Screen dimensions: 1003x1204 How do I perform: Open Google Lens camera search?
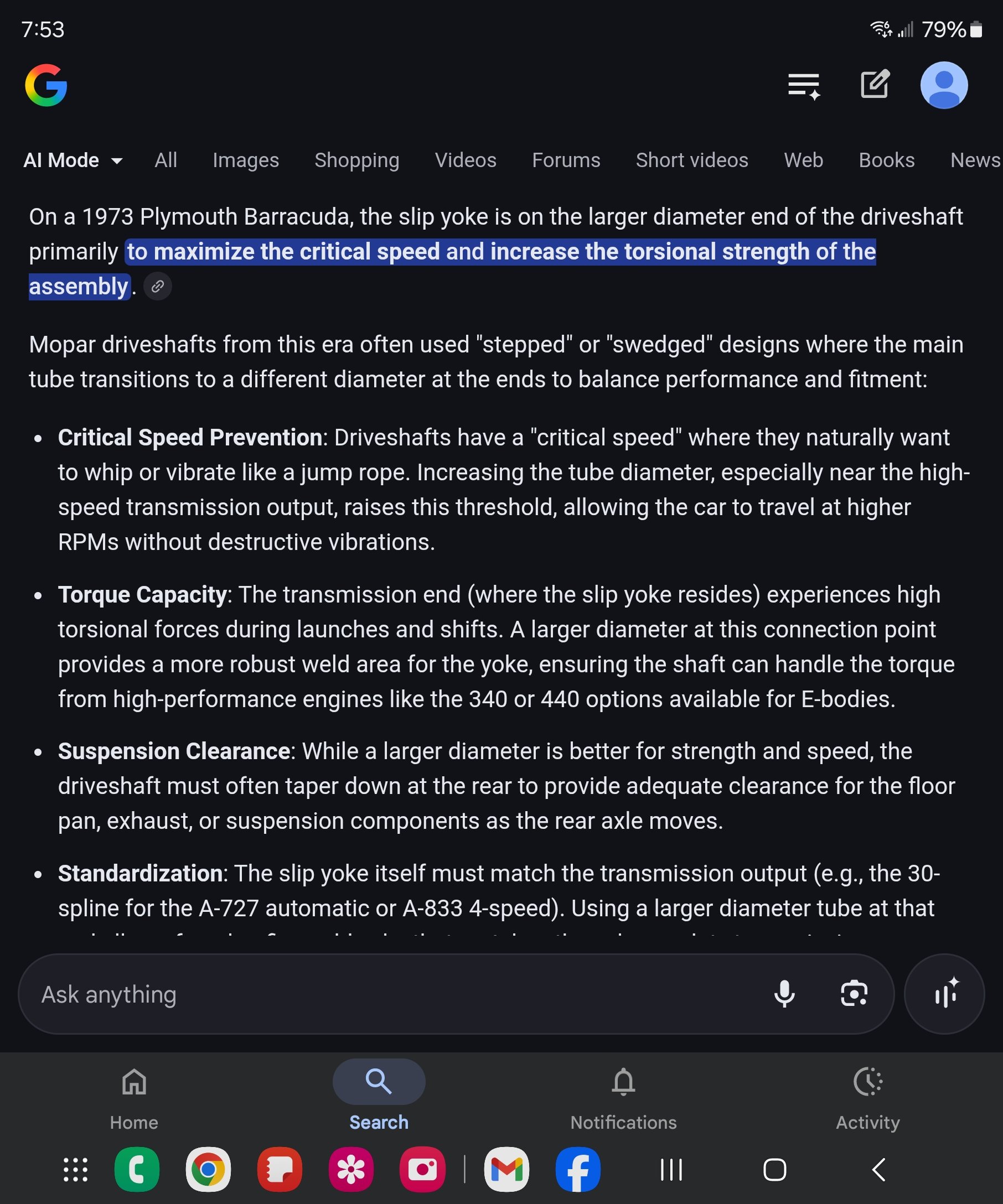click(854, 994)
